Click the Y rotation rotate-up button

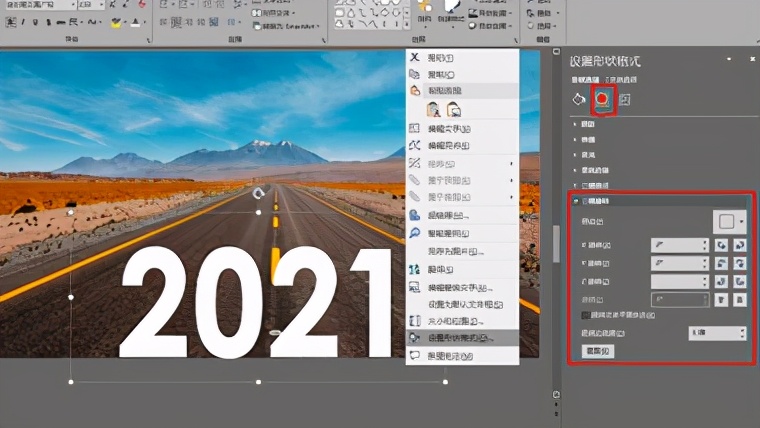[721, 263]
